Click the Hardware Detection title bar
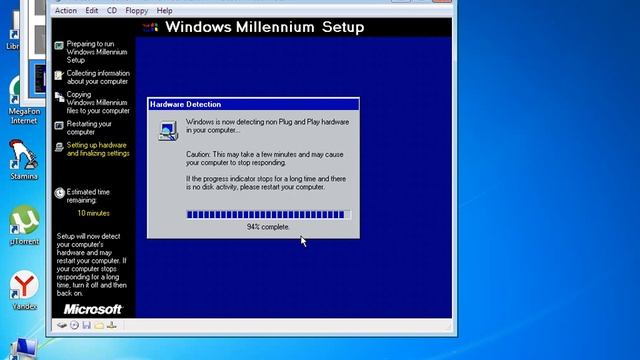This screenshot has width=640, height=360. coord(253,104)
